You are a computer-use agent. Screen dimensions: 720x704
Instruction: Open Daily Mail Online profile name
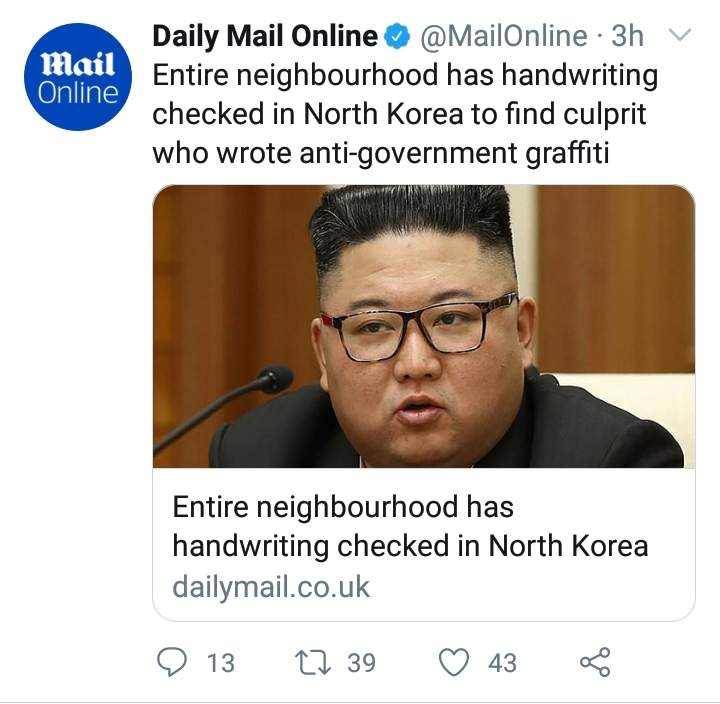pos(264,36)
